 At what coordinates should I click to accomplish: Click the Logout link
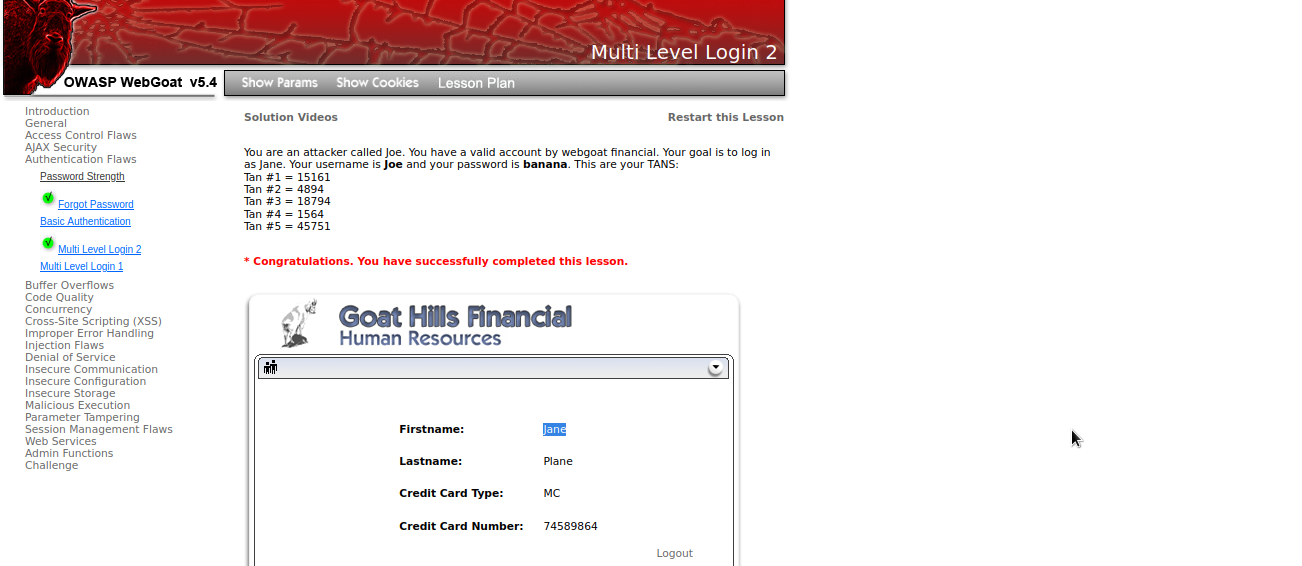tap(674, 553)
